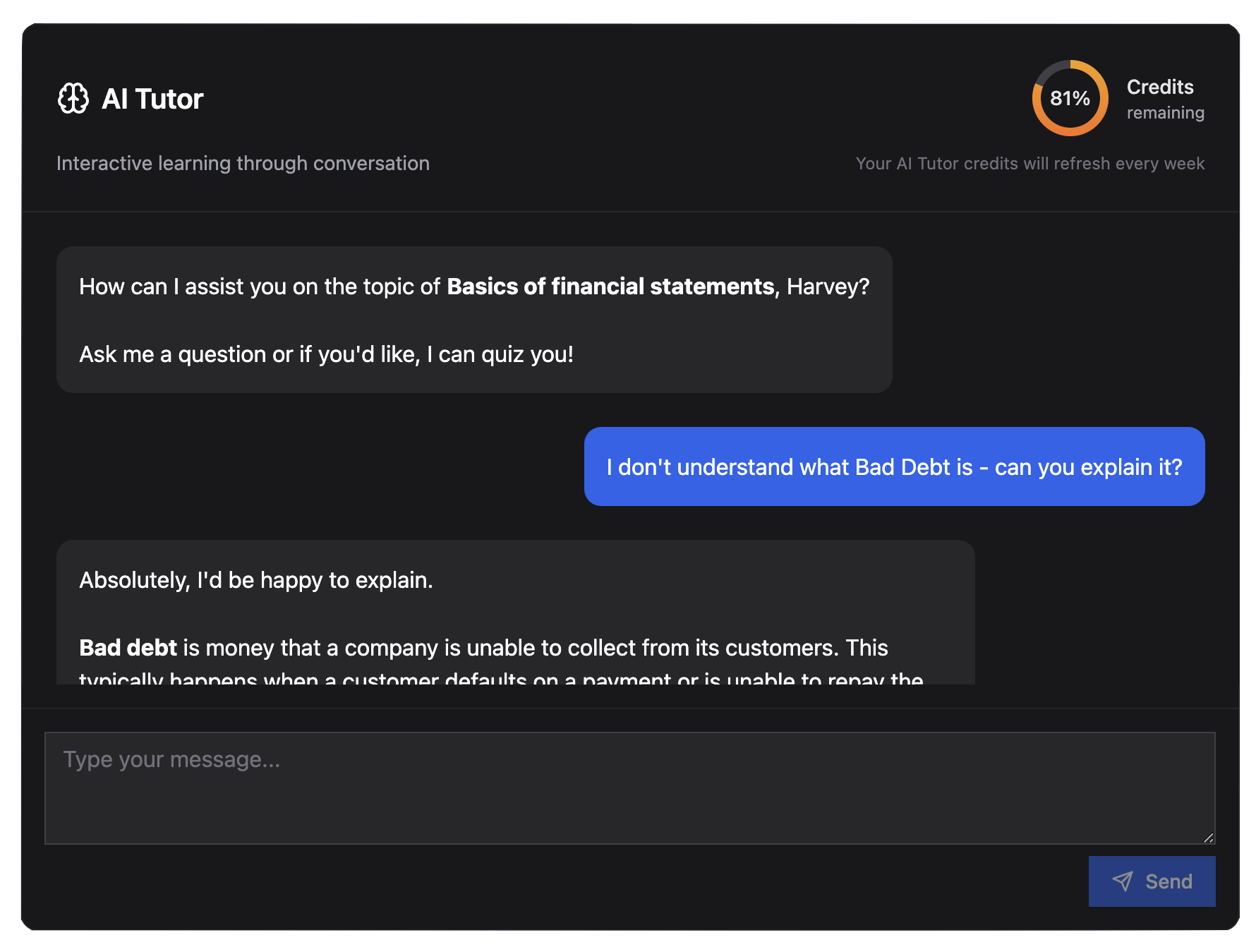Click the weekly credits refresh notice

1029,163
